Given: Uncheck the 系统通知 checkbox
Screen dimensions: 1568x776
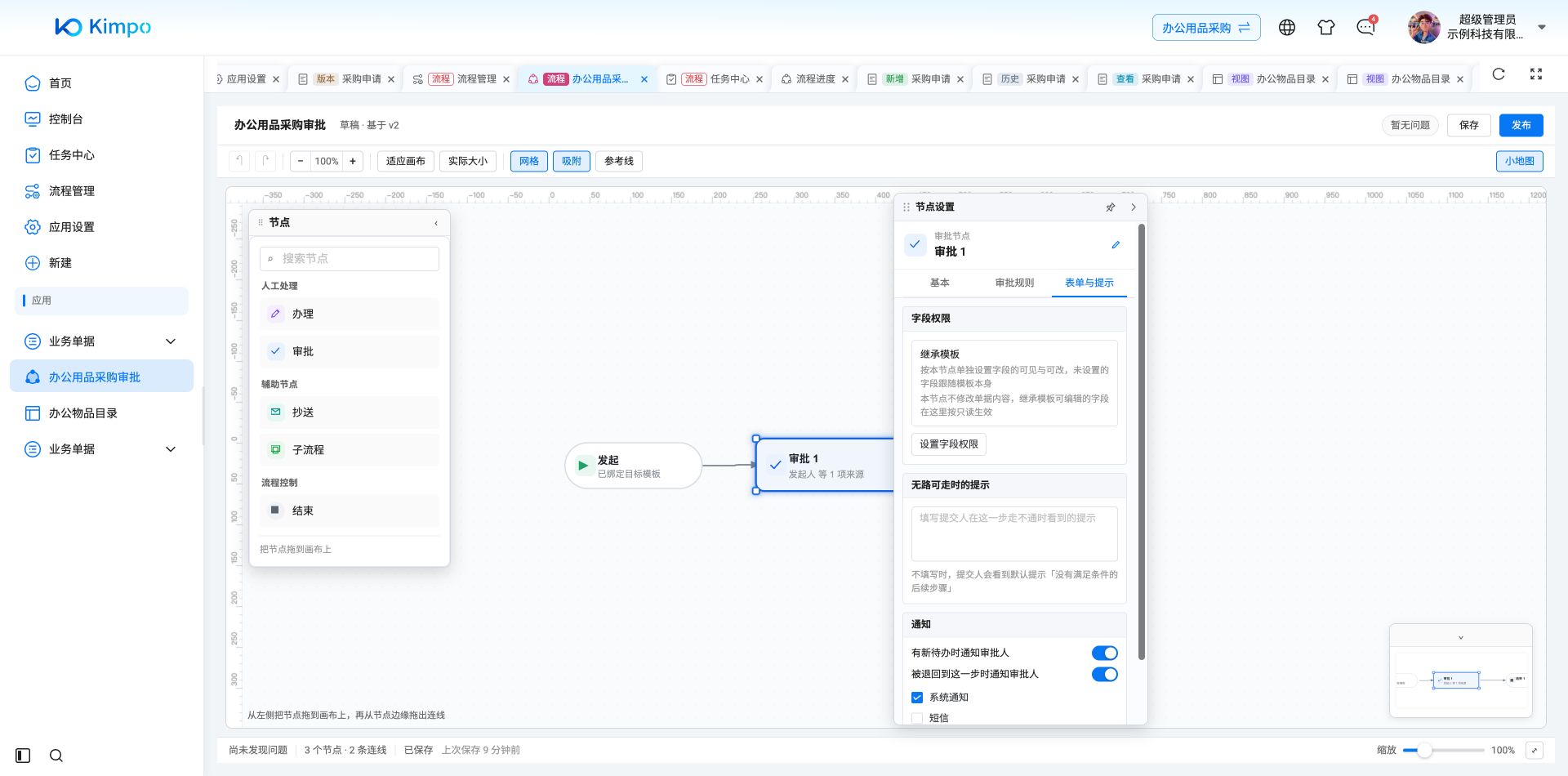Looking at the screenshot, I should pyautogui.click(x=917, y=698).
